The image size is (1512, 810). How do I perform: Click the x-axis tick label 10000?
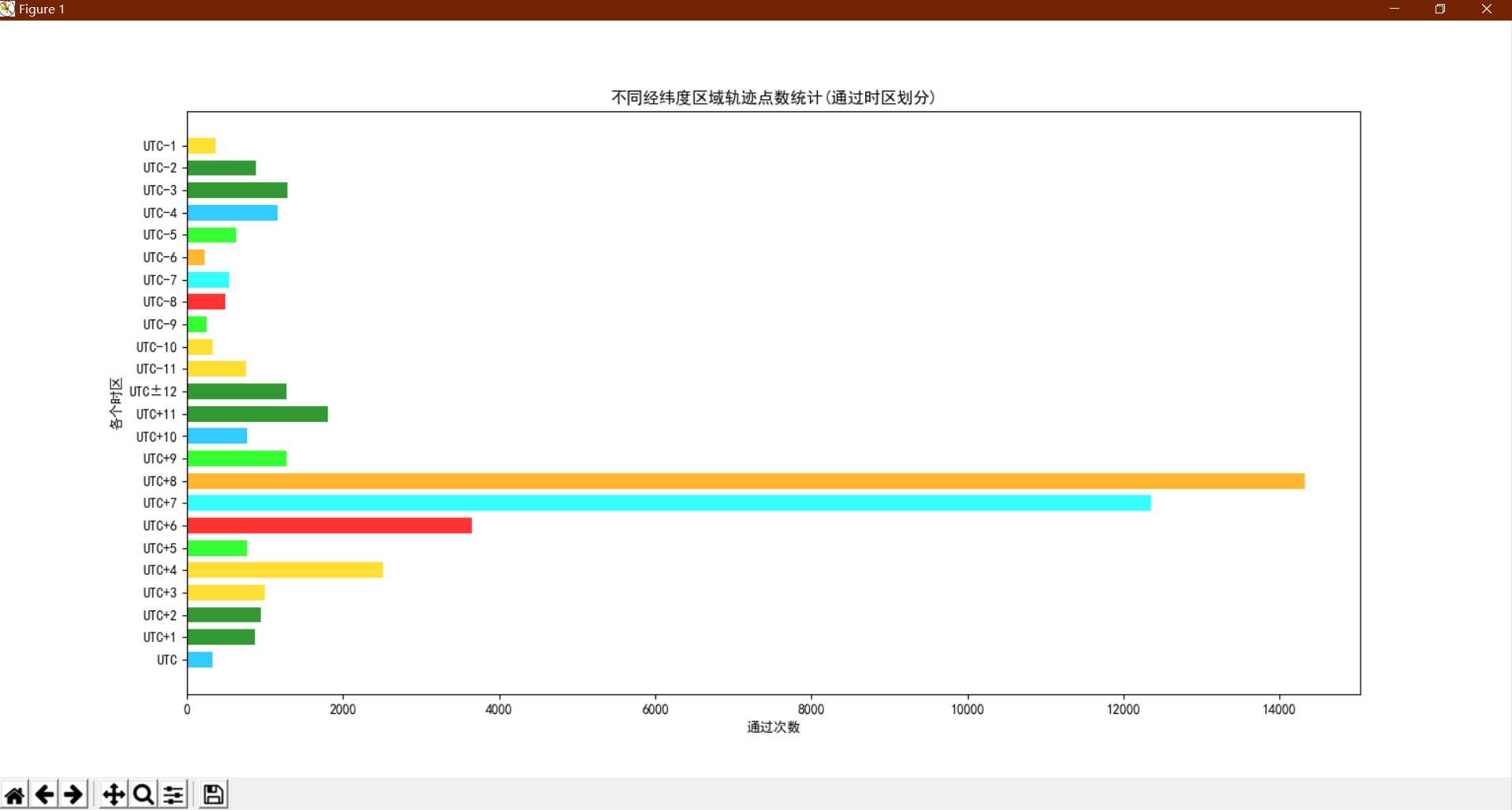point(967,709)
